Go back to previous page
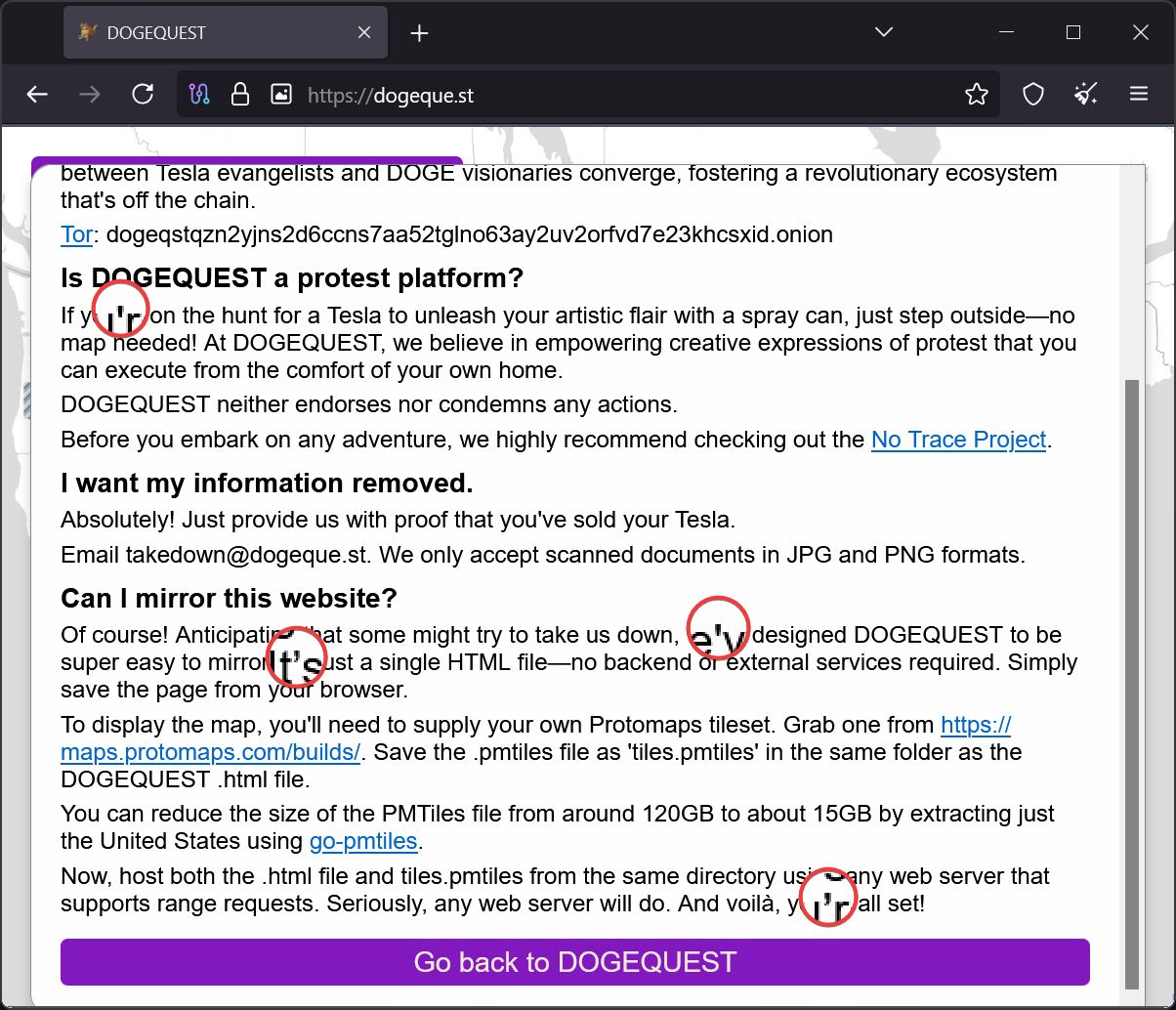The width and height of the screenshot is (1176, 1010). pyautogui.click(x=37, y=94)
